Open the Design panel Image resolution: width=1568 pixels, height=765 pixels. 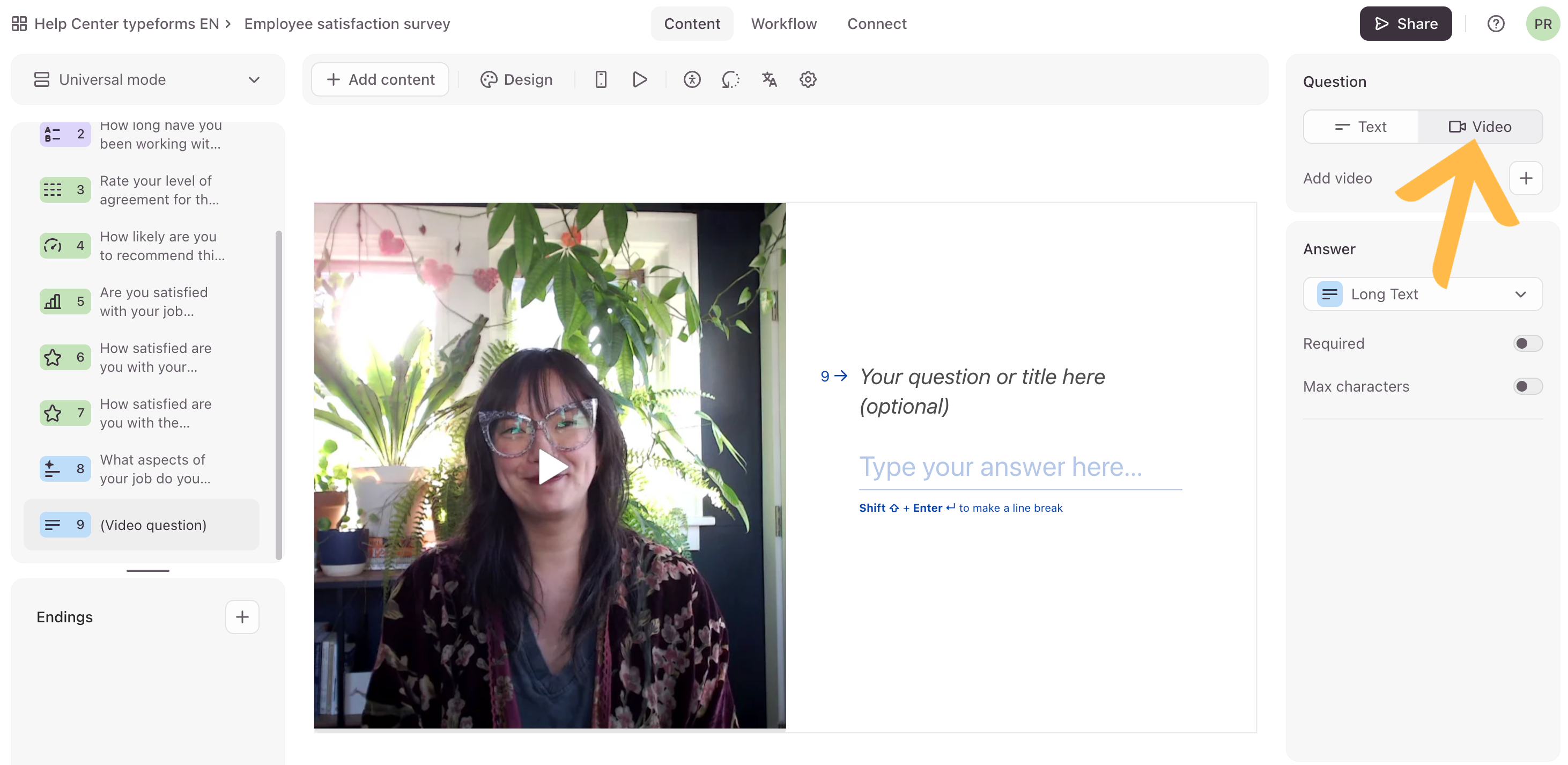tap(516, 80)
